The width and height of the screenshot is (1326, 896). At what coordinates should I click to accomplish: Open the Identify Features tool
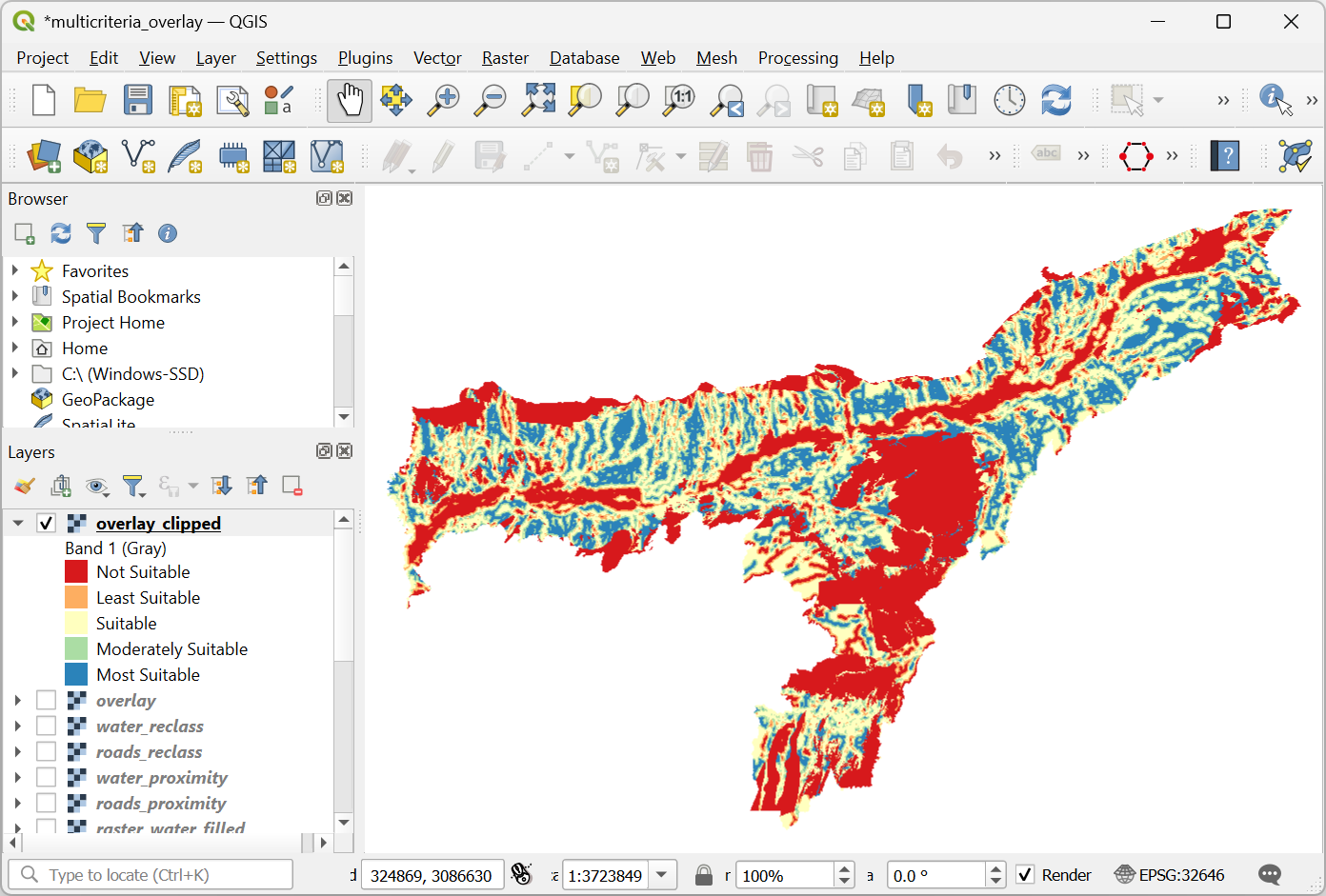[1276, 100]
